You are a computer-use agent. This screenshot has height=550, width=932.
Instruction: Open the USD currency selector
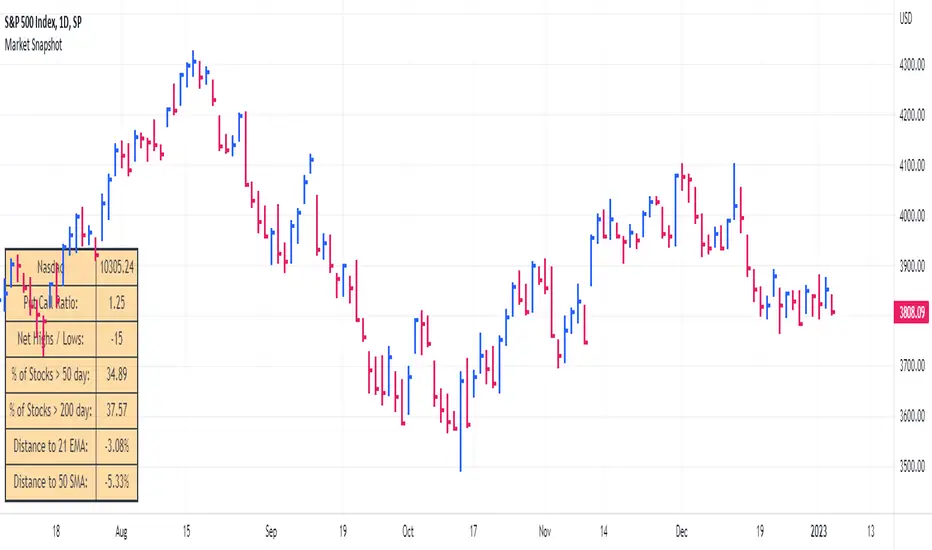pyautogui.click(x=908, y=17)
